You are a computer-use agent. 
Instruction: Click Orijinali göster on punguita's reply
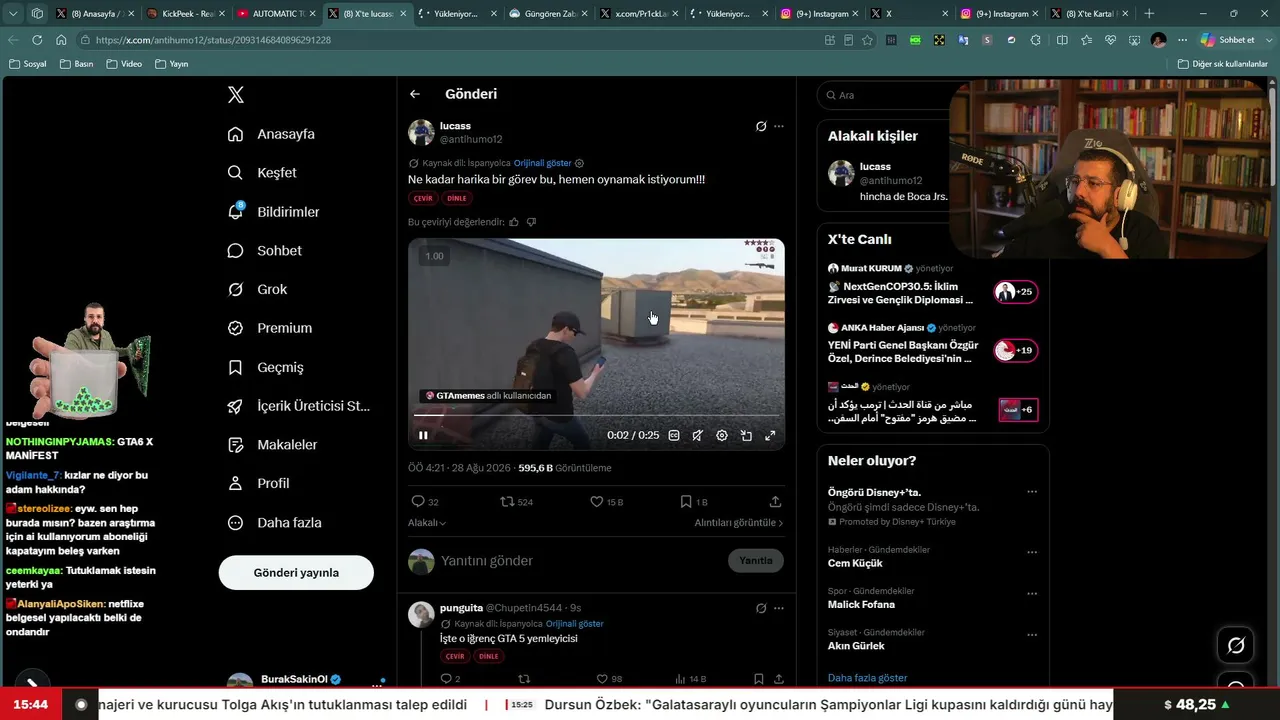coord(575,623)
